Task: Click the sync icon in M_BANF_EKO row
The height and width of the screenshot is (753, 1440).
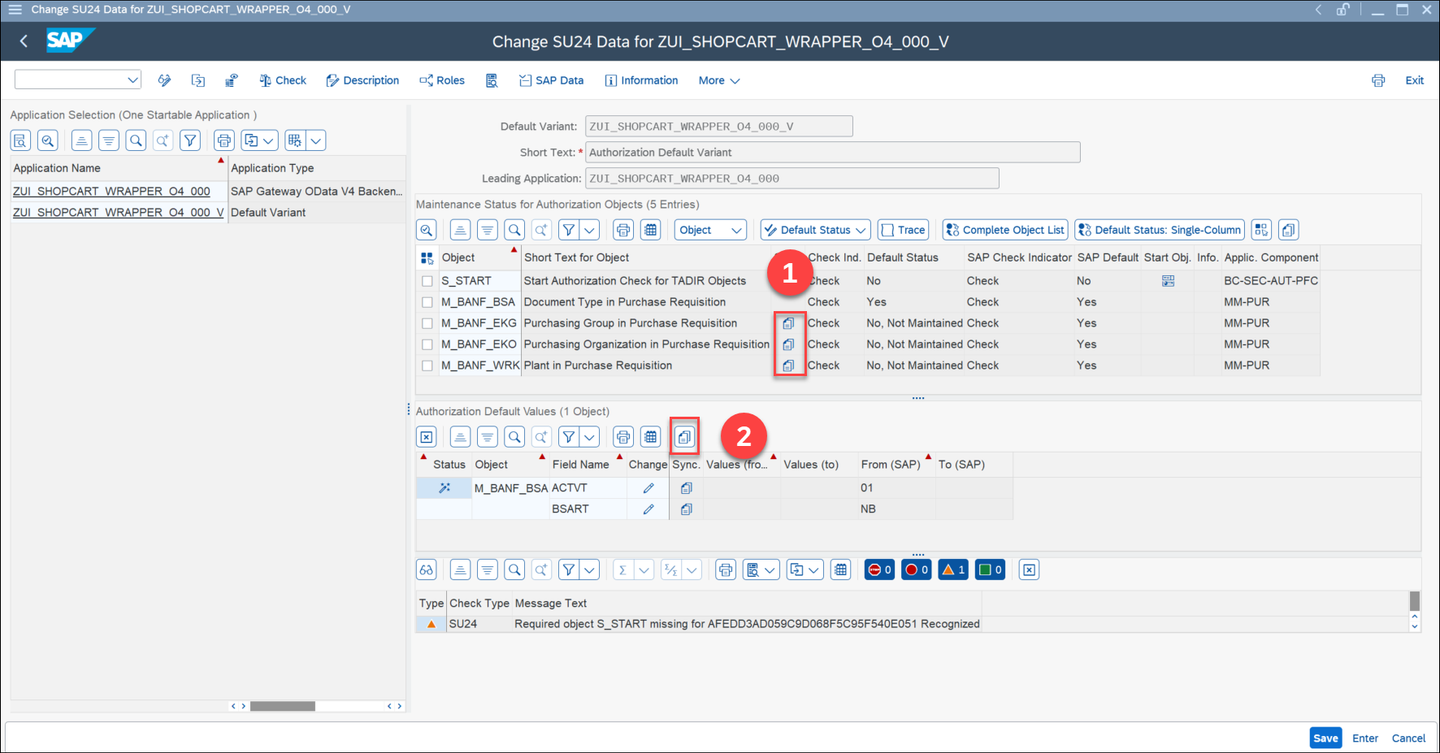Action: click(788, 344)
